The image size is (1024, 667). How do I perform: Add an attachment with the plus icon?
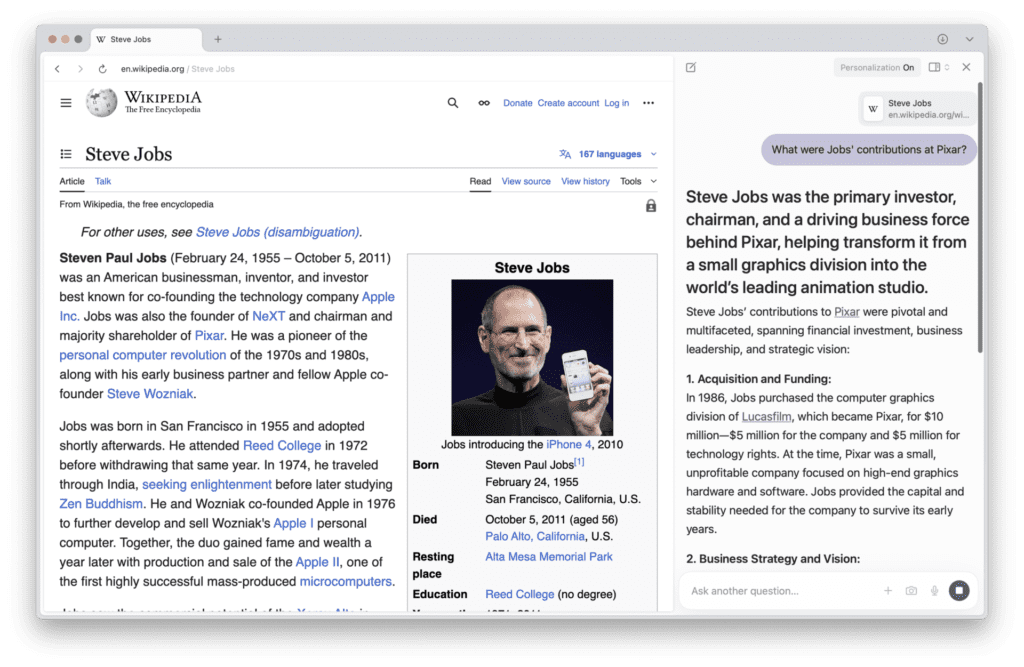(888, 591)
